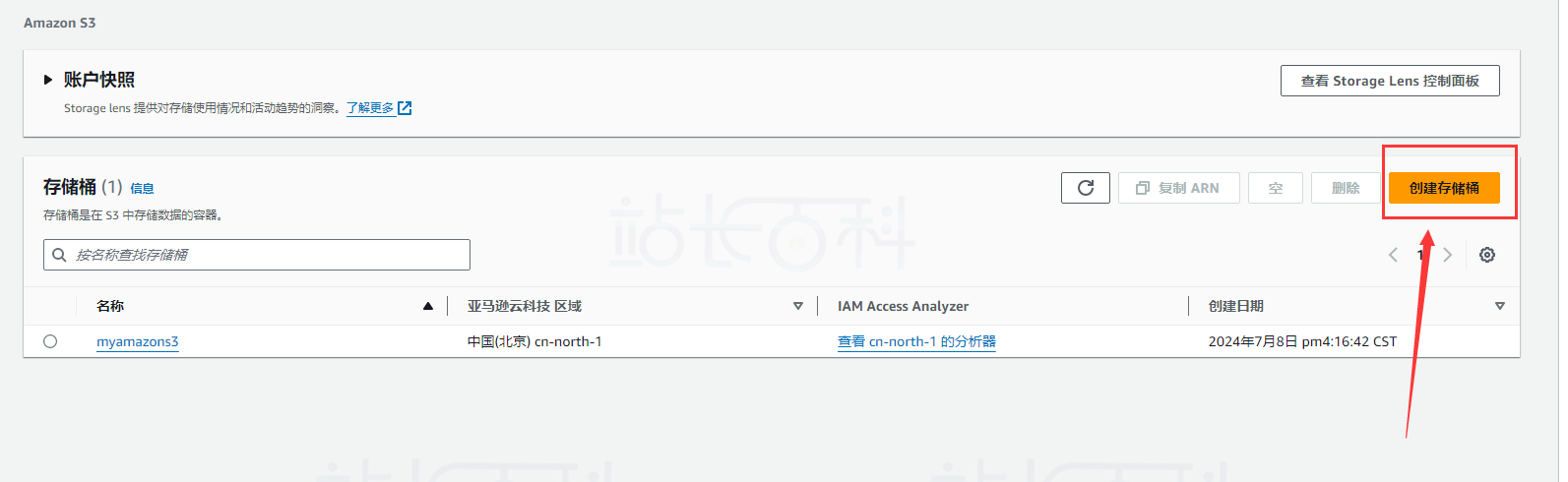This screenshot has width=1568, height=482.
Task: Sort by 名称 column arrow
Action: (428, 306)
